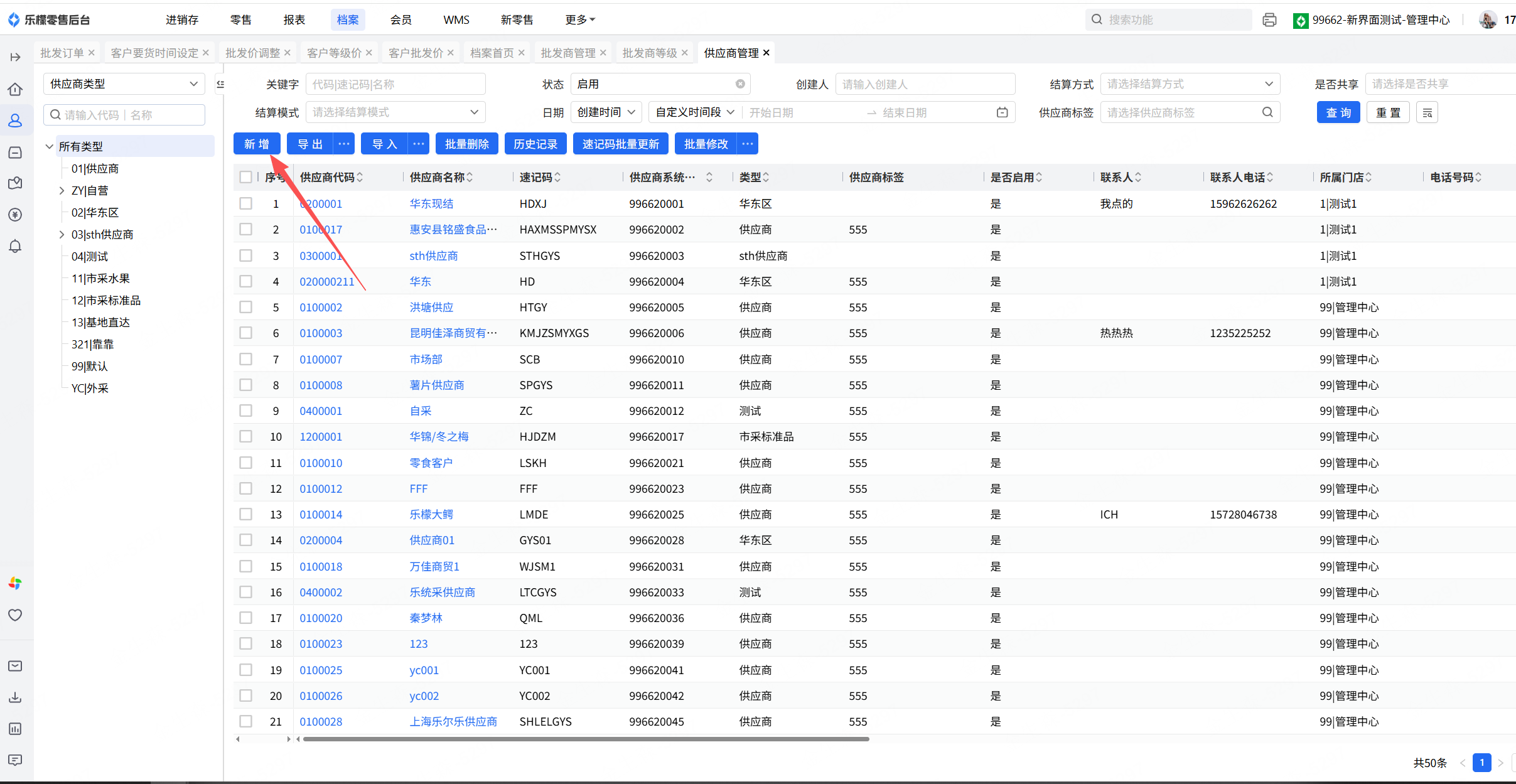Image resolution: width=1516 pixels, height=784 pixels.
Task: Open the 结算方式 dropdown
Action: point(1190,84)
